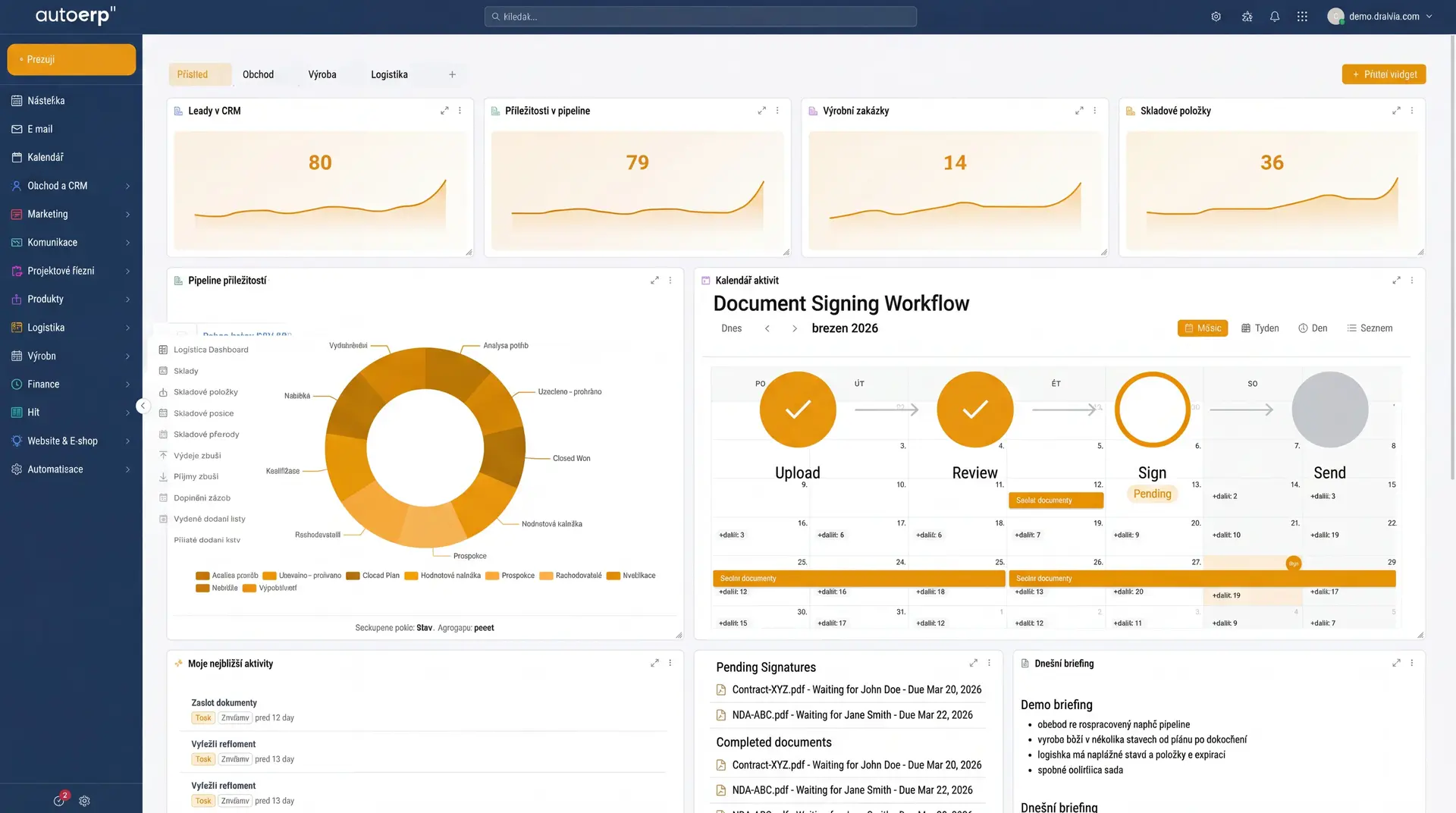Screen dimensions: 1456x813
Task: Click the Prospokce legend color swatch
Action: [491, 576]
